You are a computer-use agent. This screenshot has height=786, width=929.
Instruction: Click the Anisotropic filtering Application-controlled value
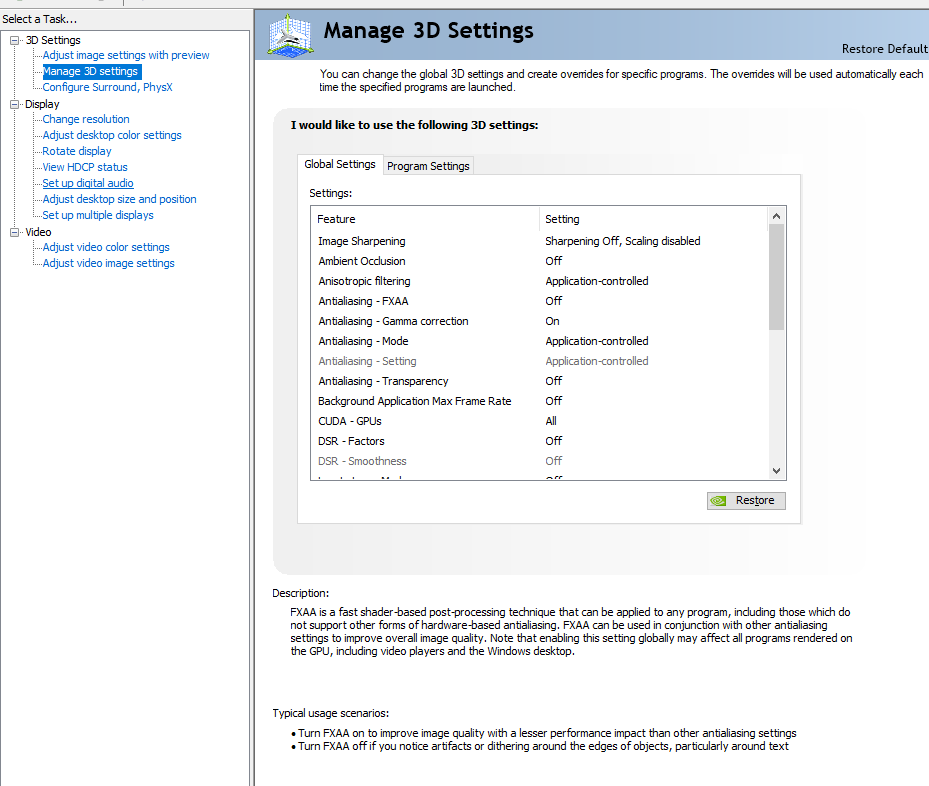(x=597, y=281)
